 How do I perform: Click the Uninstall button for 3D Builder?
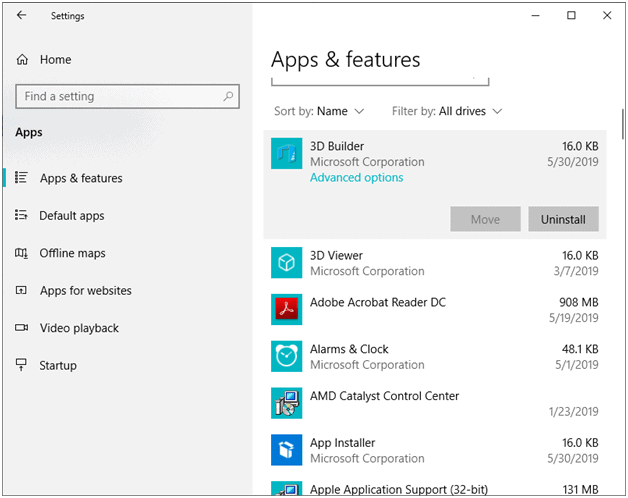(x=563, y=219)
